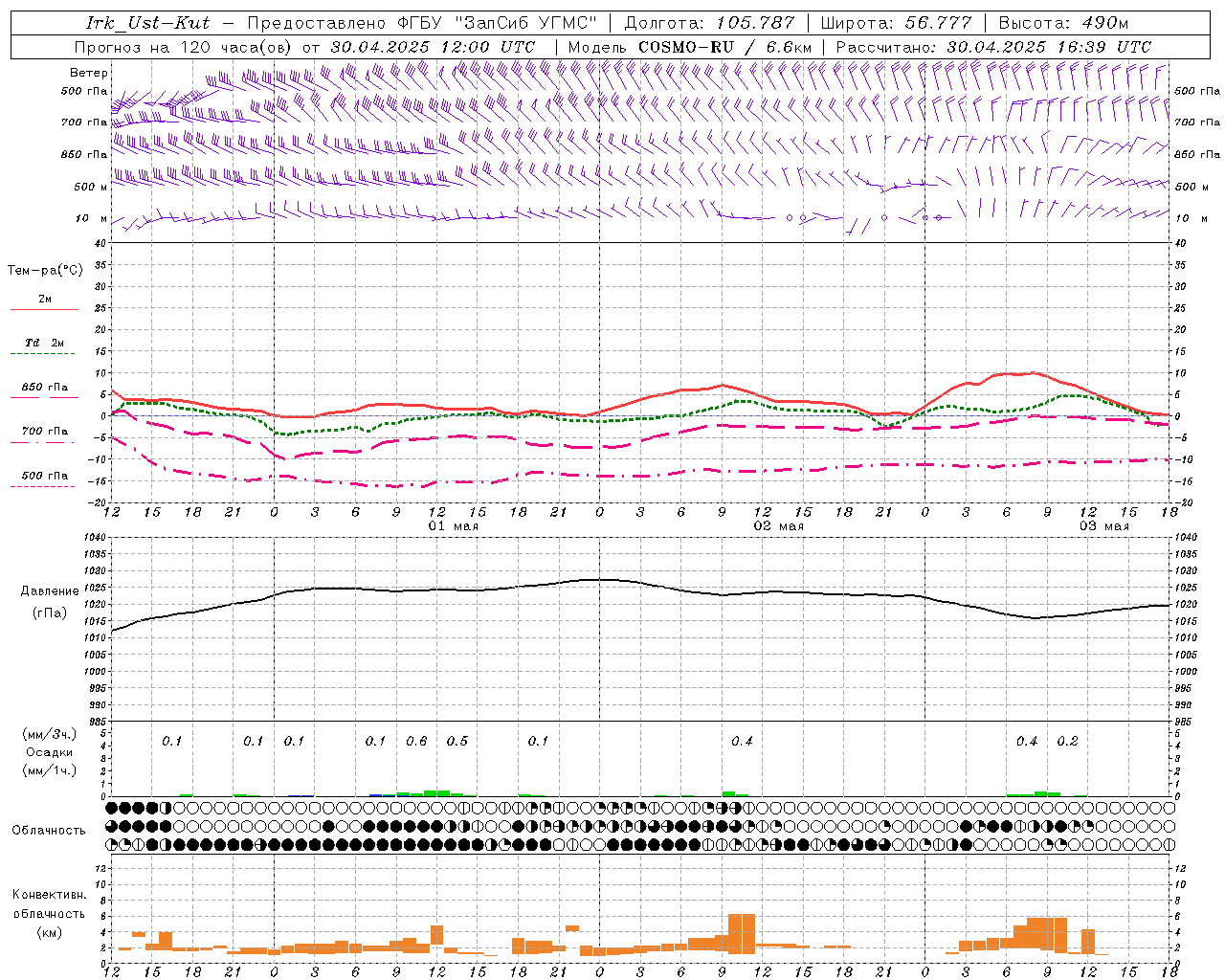Click the left 10 м wind level label
1225x980 pixels.
(x=92, y=218)
